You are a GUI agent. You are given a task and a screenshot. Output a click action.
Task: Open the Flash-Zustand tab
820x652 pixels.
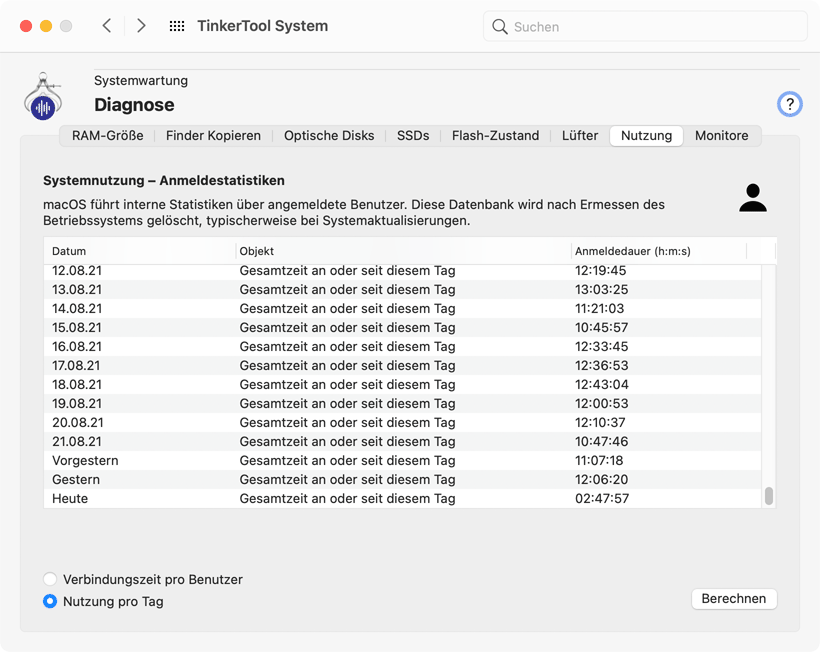[x=495, y=135]
